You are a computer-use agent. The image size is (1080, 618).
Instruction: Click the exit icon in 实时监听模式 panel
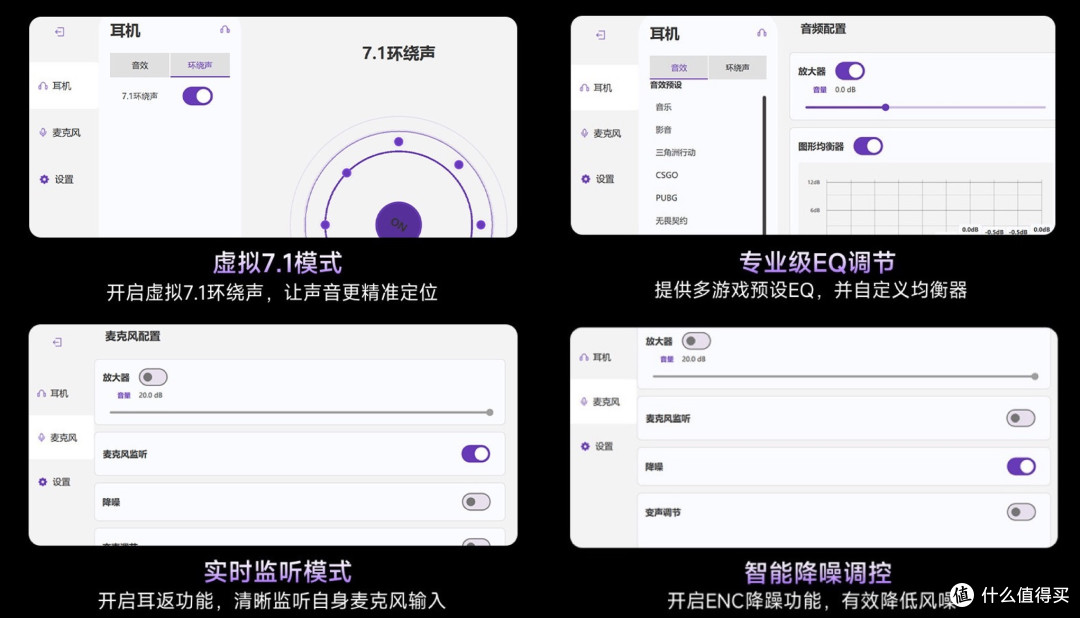(x=57, y=342)
